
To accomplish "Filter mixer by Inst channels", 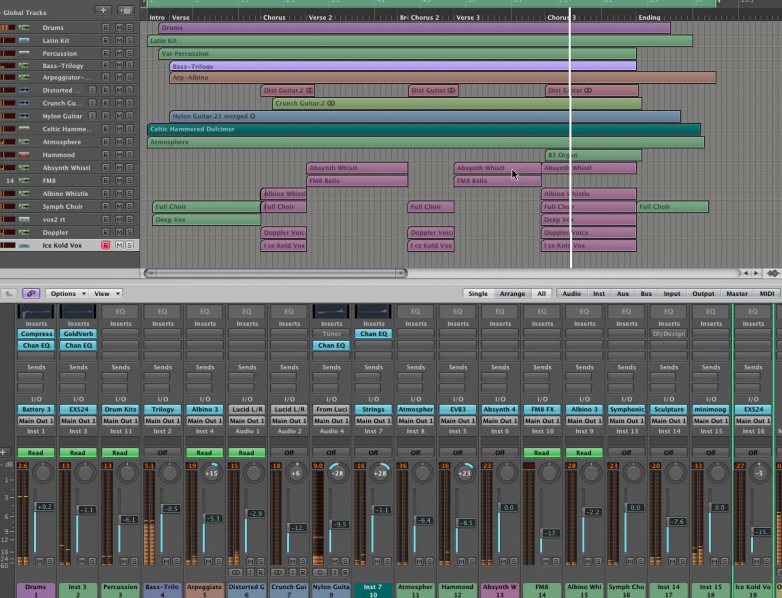I will [x=598, y=293].
